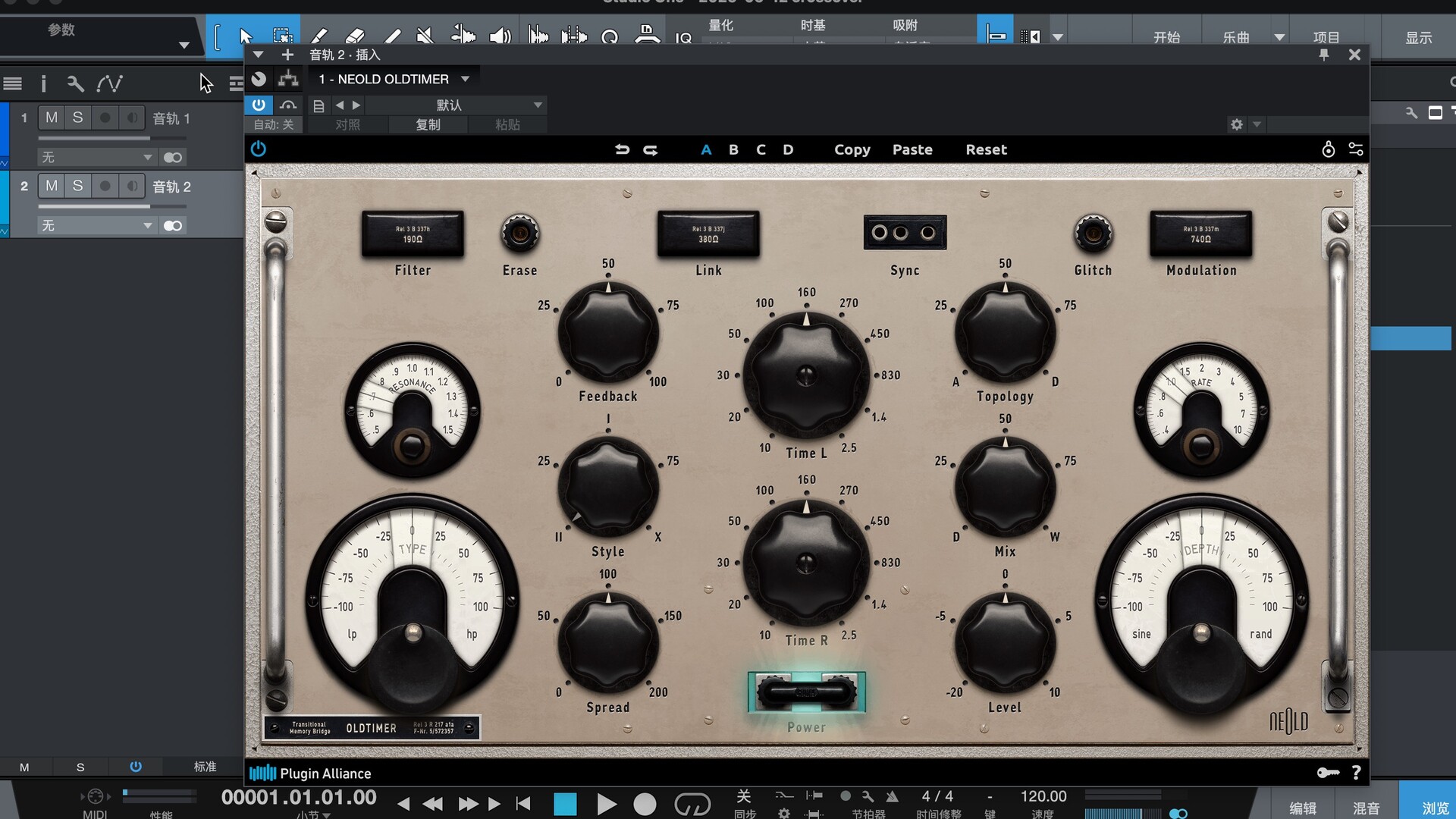1456x819 pixels.
Task: Toggle monitor on 音轨 1
Action: [132, 118]
